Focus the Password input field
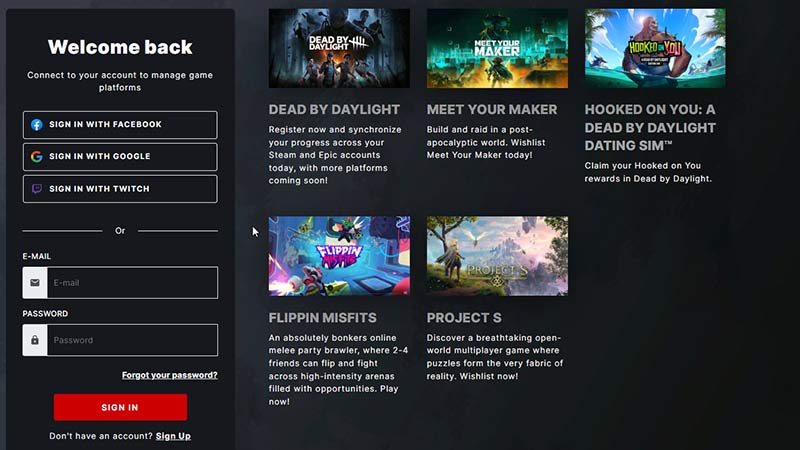Screen dimensions: 800x450 click(x=132, y=340)
